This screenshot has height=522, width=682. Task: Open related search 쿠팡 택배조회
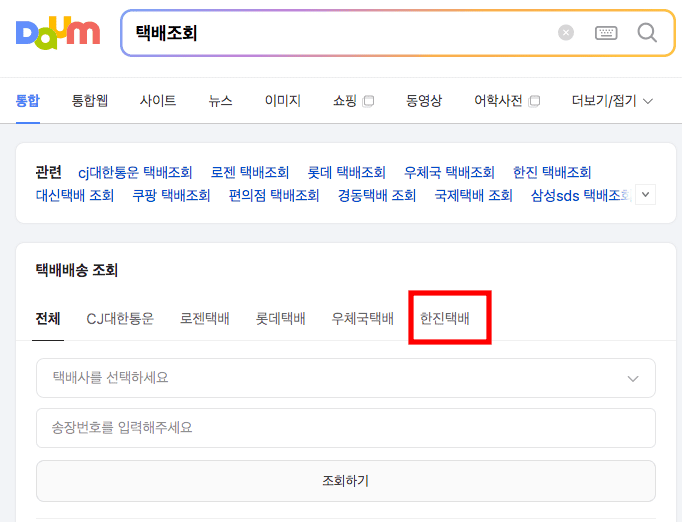click(x=171, y=195)
